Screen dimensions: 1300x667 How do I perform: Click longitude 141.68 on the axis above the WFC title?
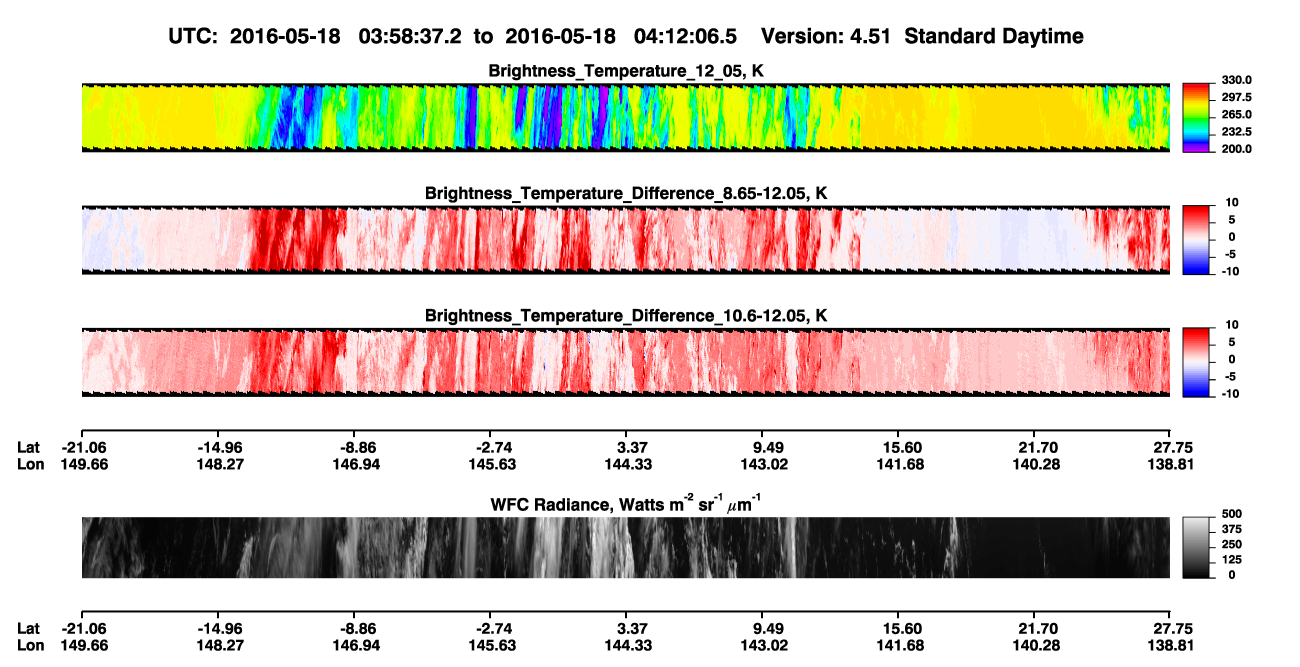pos(899,464)
